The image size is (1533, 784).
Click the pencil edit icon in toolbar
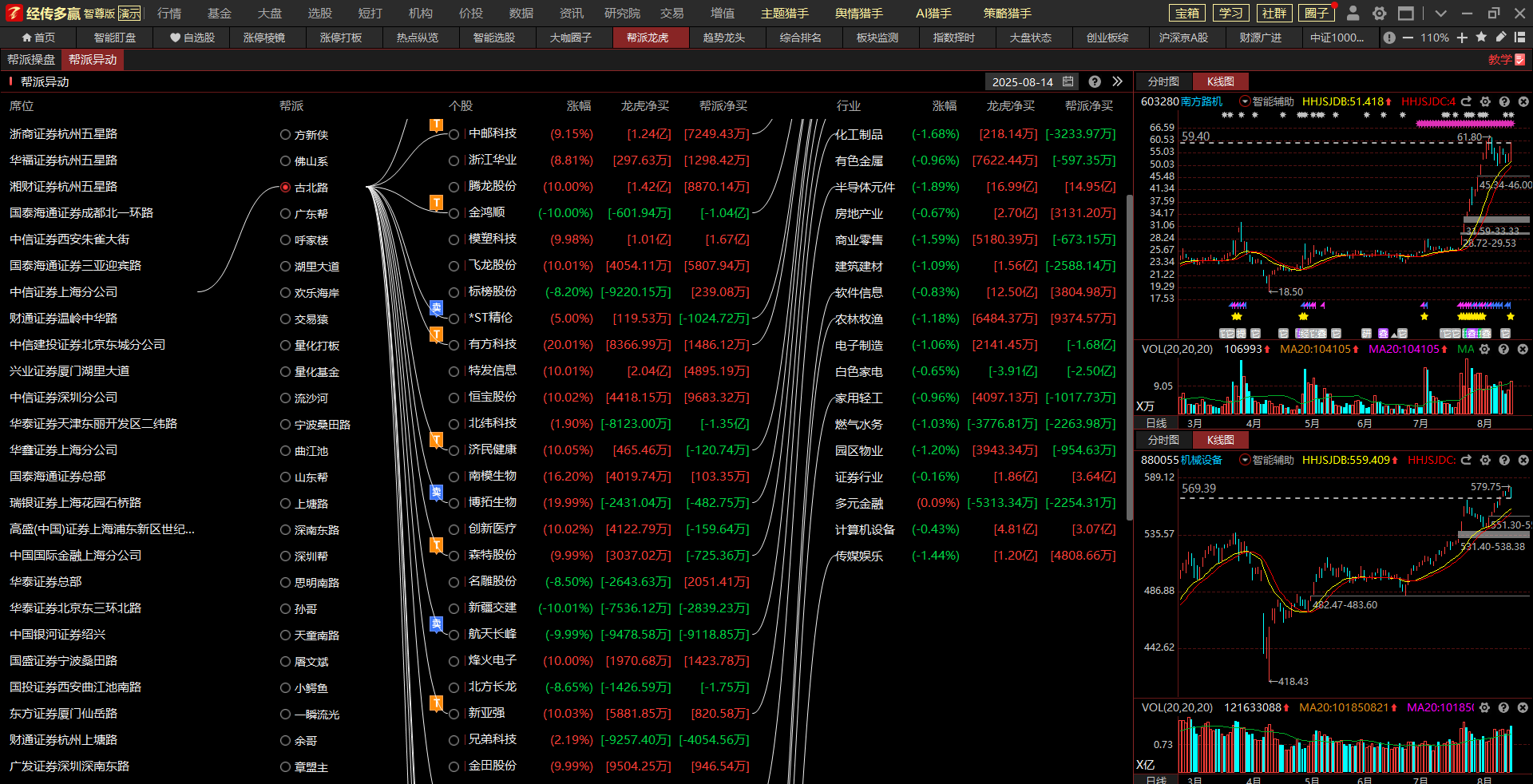tap(1500, 37)
